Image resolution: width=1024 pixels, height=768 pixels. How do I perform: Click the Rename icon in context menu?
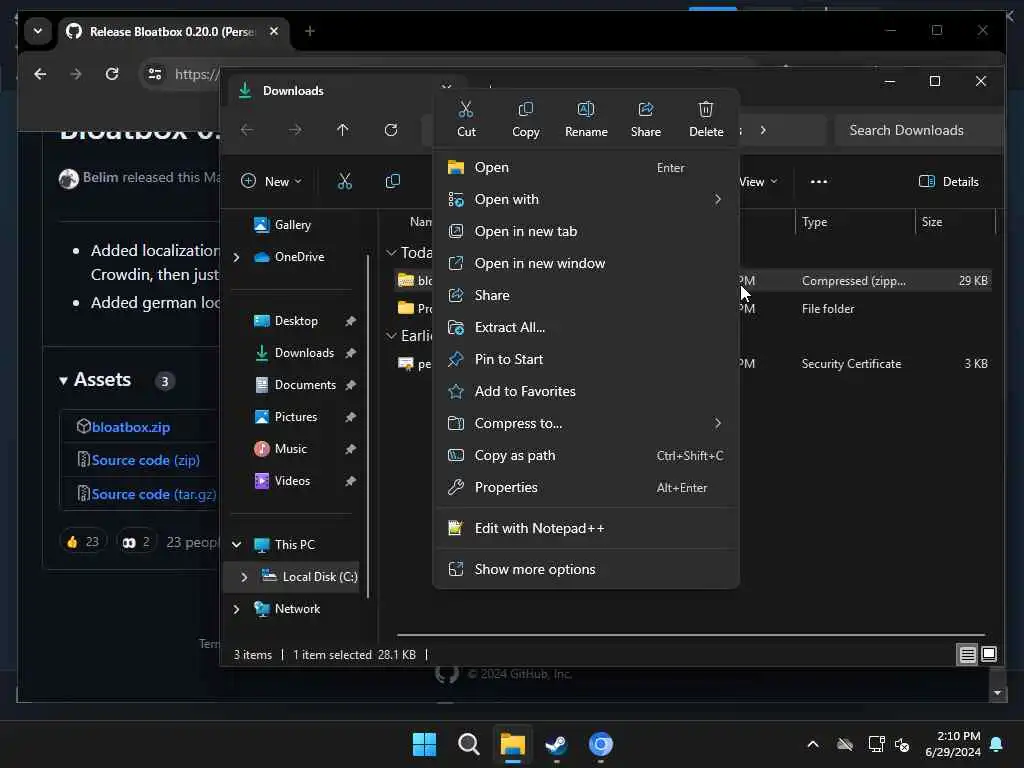click(586, 119)
